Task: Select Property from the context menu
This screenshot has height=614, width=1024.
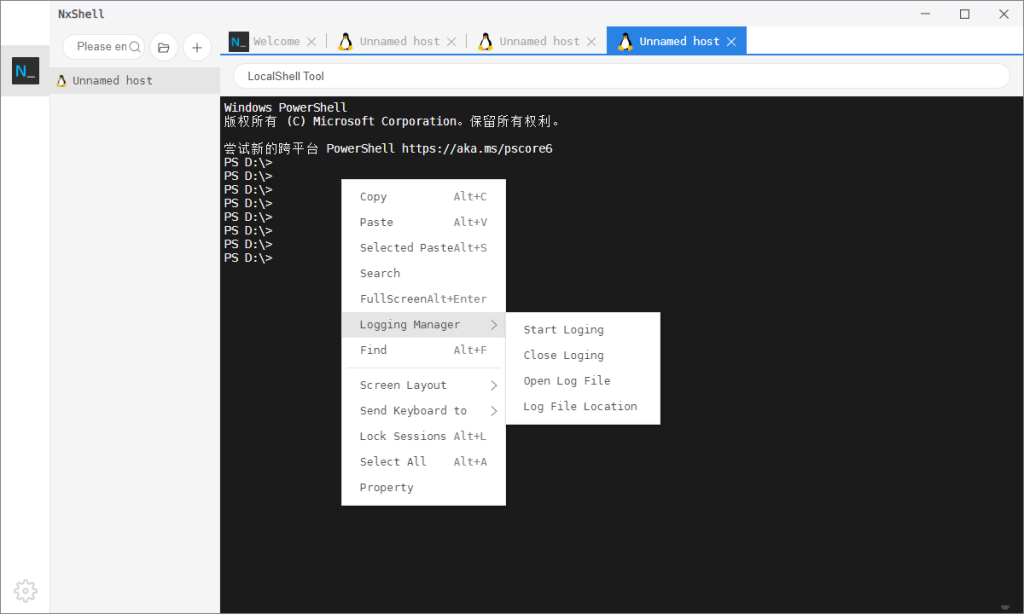Action: coord(386,487)
